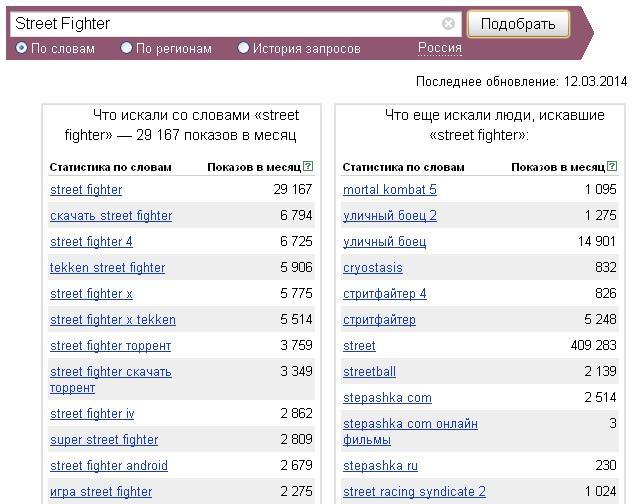641x504 pixels.
Task: Click the '5 775' impressions value
Action: coord(296,293)
